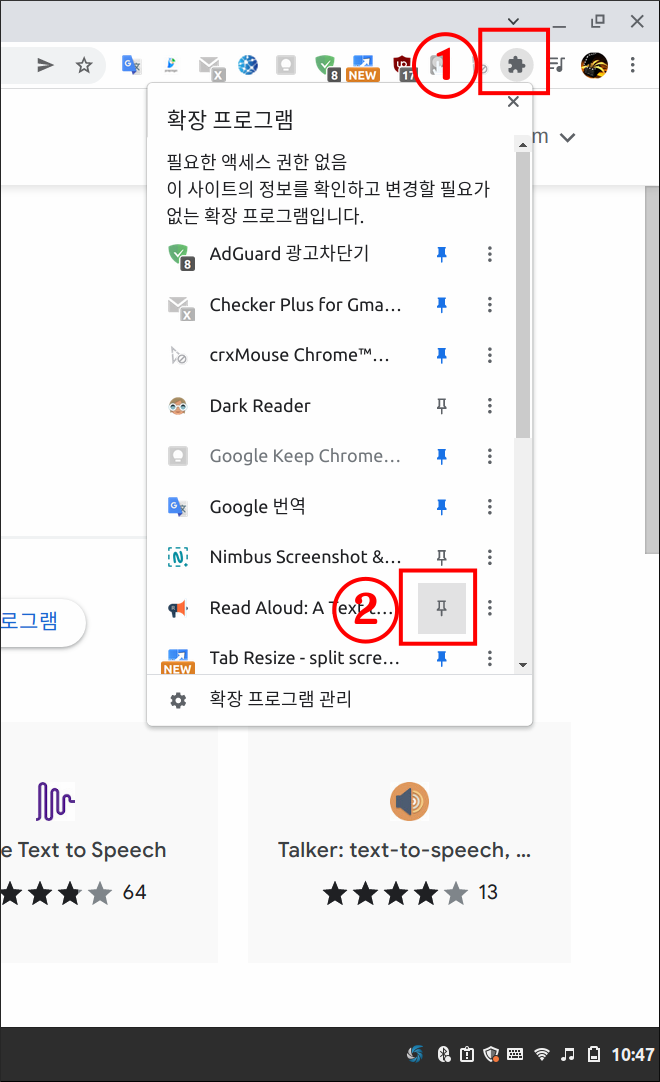The width and height of the screenshot is (660, 1082).
Task: Select AdGuard 광고차단기 in extensions list
Action: click(289, 254)
